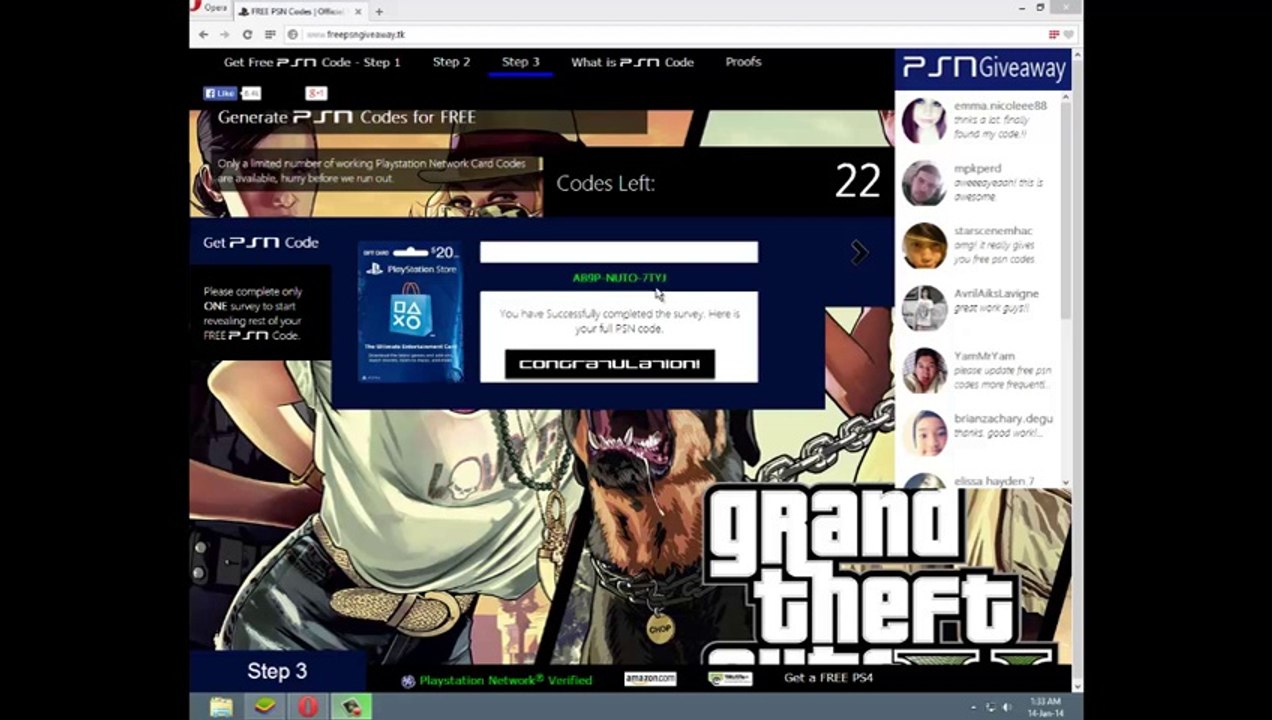Open the Speed Dial grid

click(270, 34)
